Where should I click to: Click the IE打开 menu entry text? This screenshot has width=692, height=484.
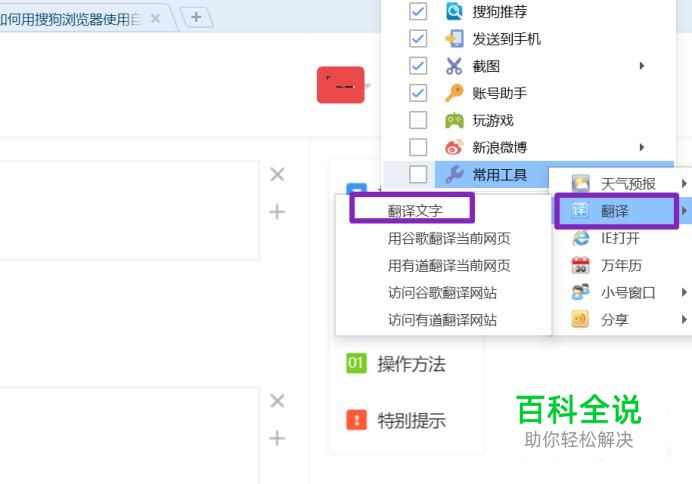pos(620,238)
